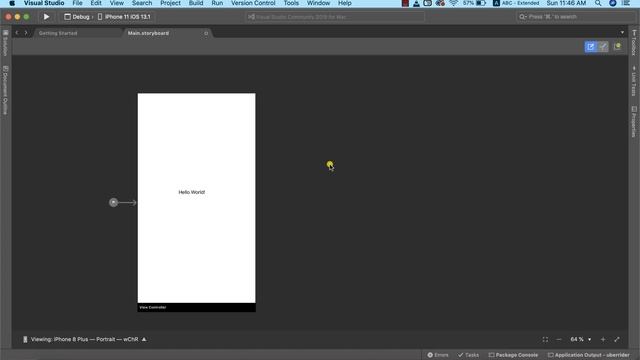Viewport: 640px width, 360px height.
Task: Open the Unit Tests side panel
Action: pos(634,82)
